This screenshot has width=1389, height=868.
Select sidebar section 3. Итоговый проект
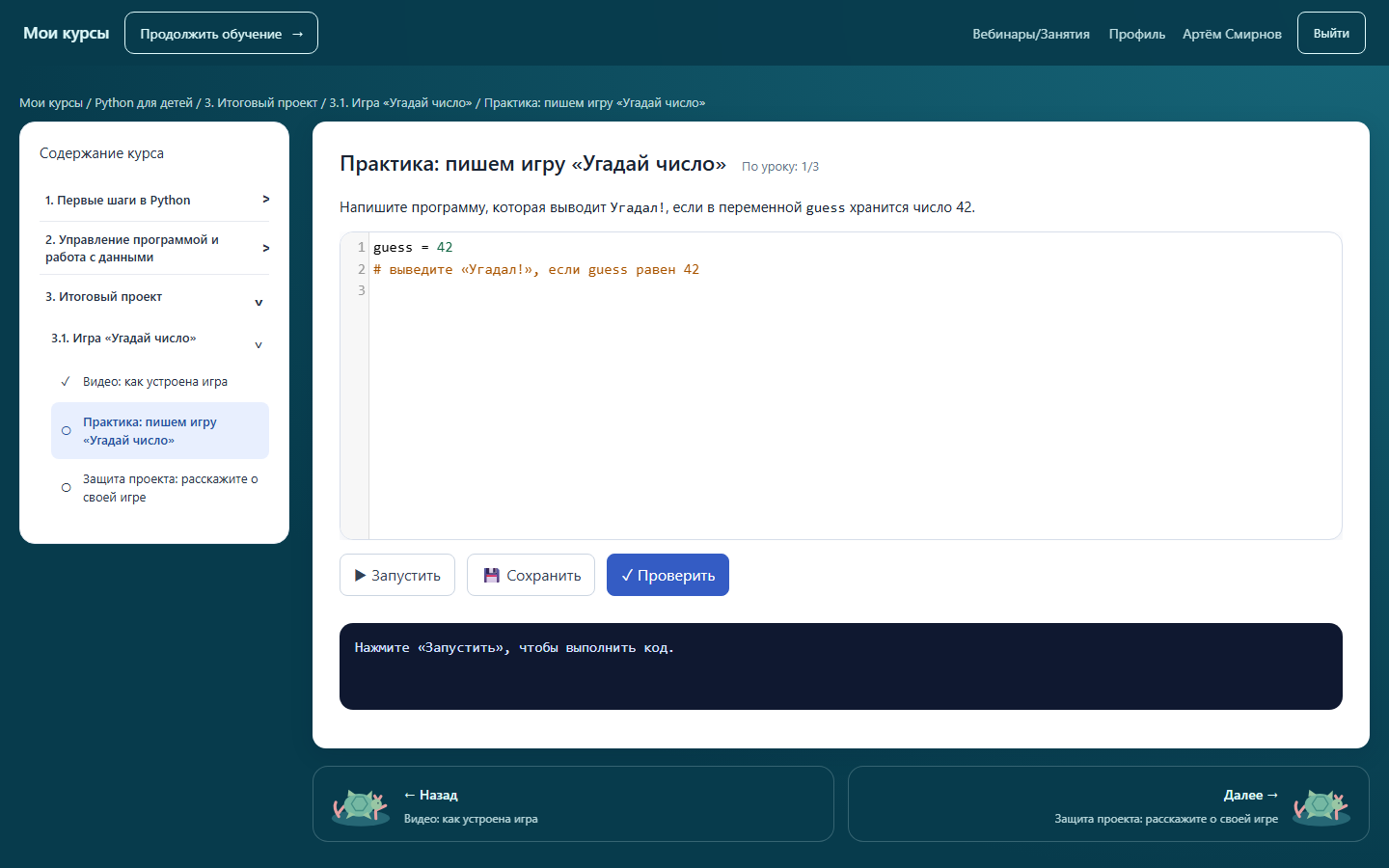[x=154, y=297]
